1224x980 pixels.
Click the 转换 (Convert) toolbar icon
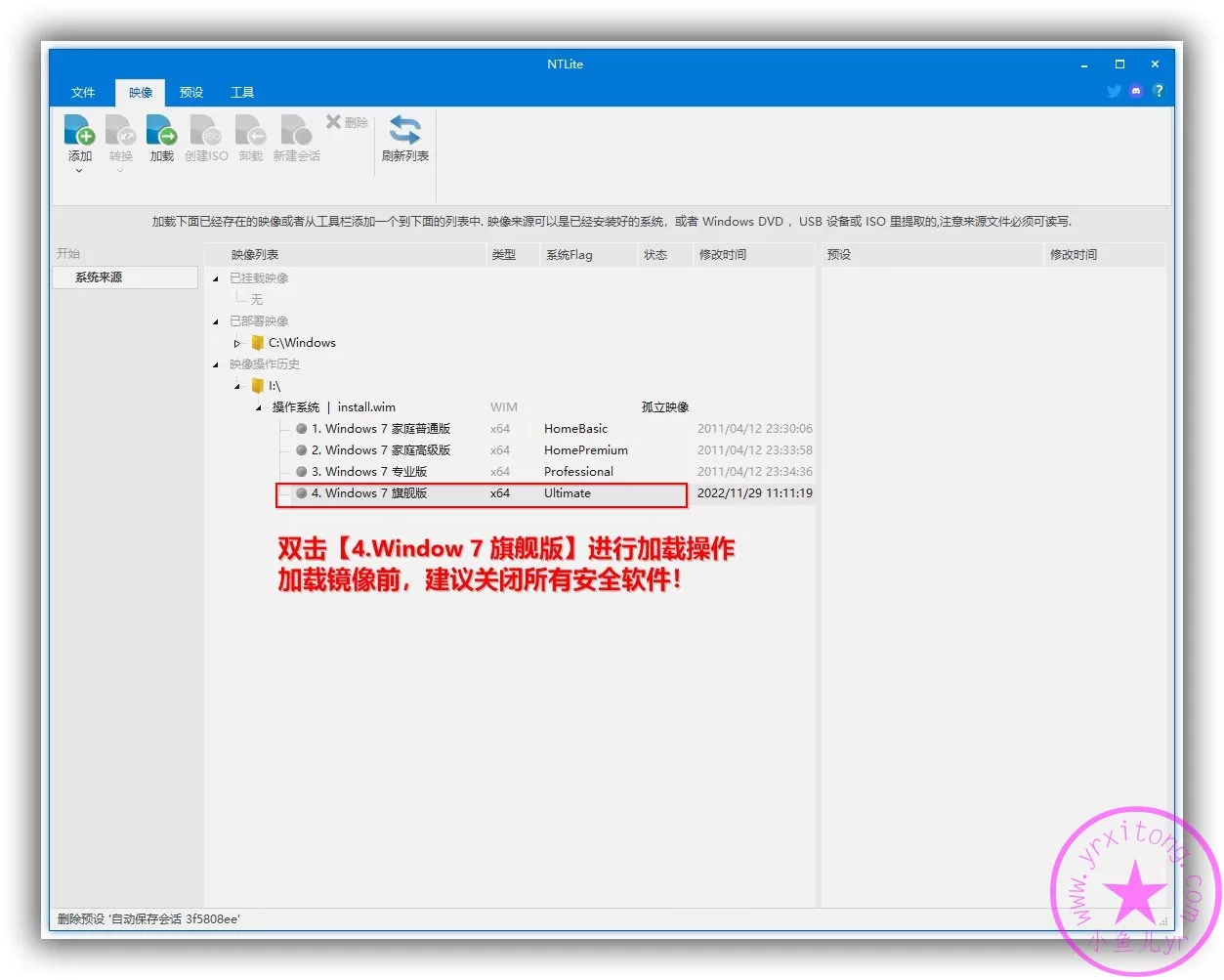coord(120,130)
